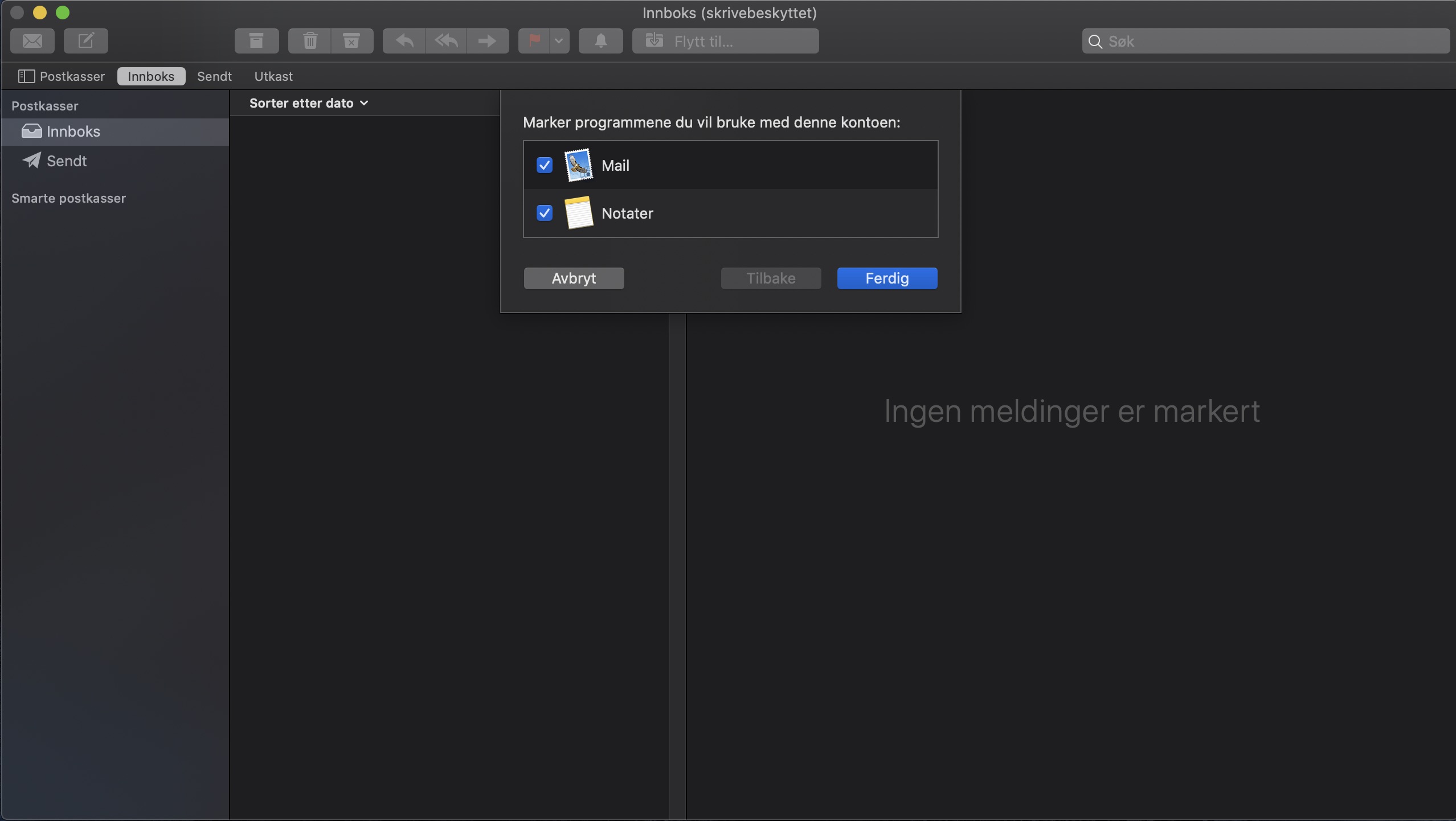Confirm with the Ferdig button
1456x821 pixels.
click(887, 278)
